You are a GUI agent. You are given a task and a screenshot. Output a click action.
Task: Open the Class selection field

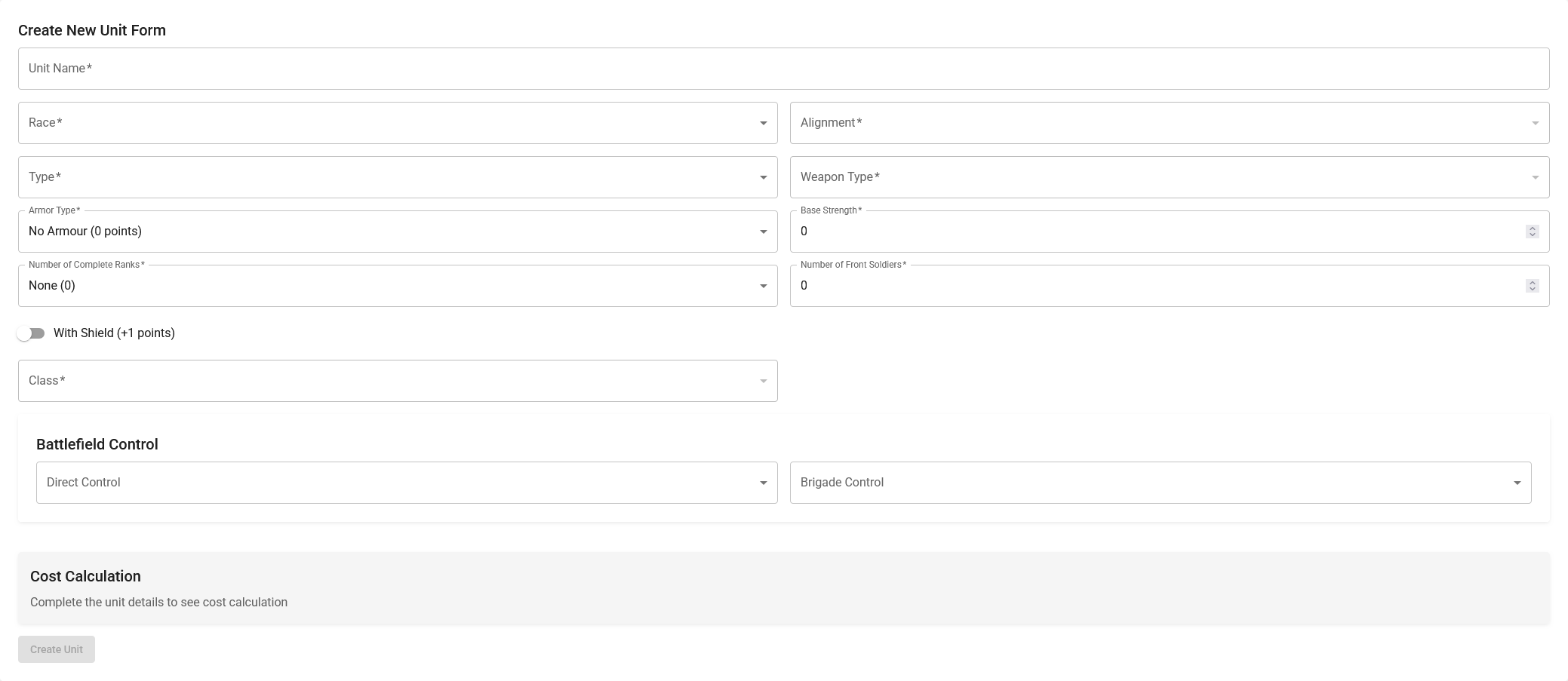(x=392, y=381)
